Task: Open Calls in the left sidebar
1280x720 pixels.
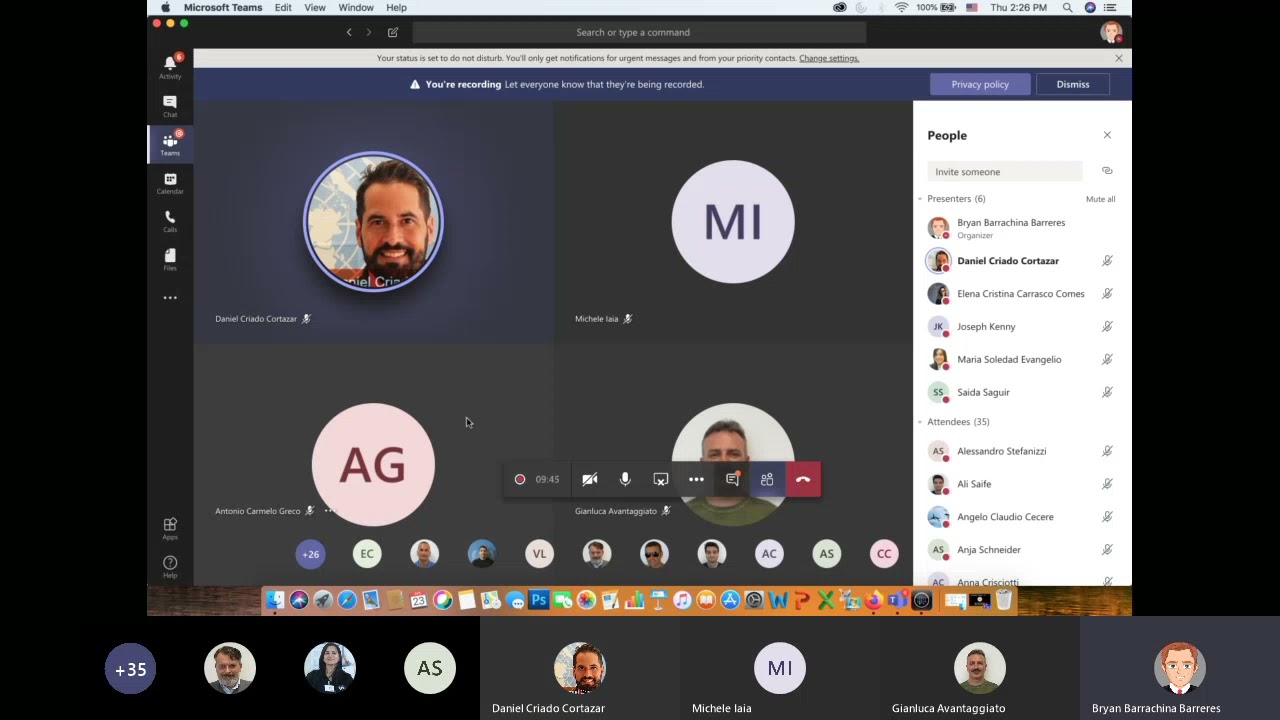Action: pos(170,221)
